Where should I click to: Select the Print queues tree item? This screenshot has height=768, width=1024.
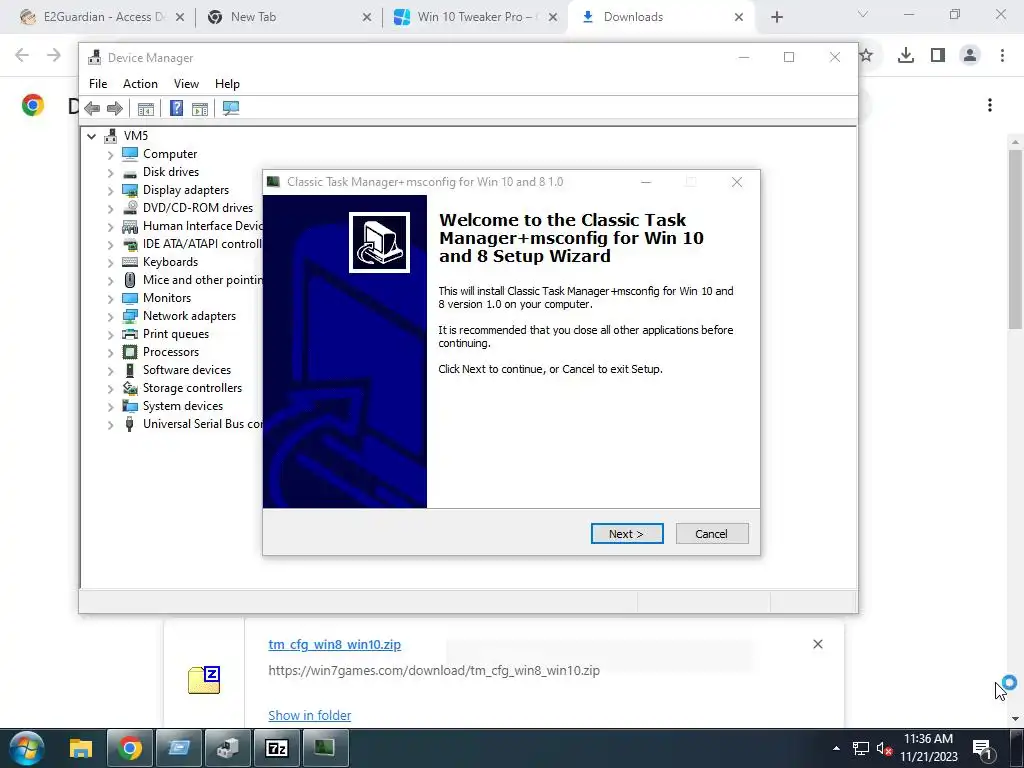(x=176, y=334)
